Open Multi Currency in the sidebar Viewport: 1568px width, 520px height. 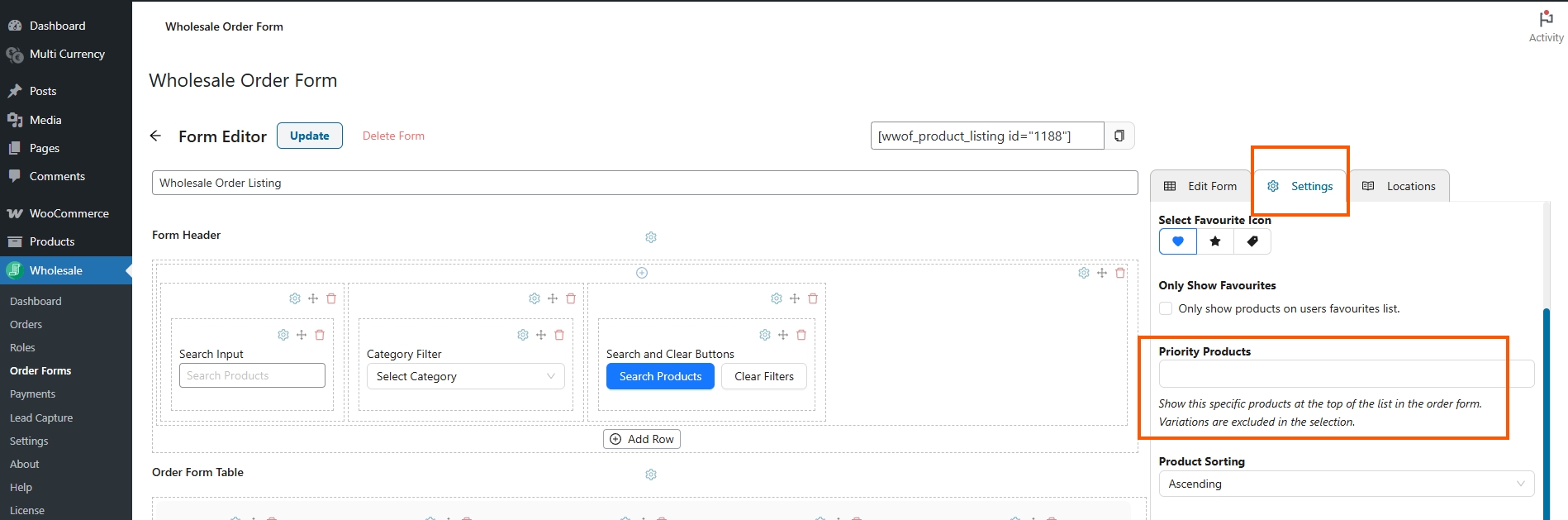click(66, 55)
